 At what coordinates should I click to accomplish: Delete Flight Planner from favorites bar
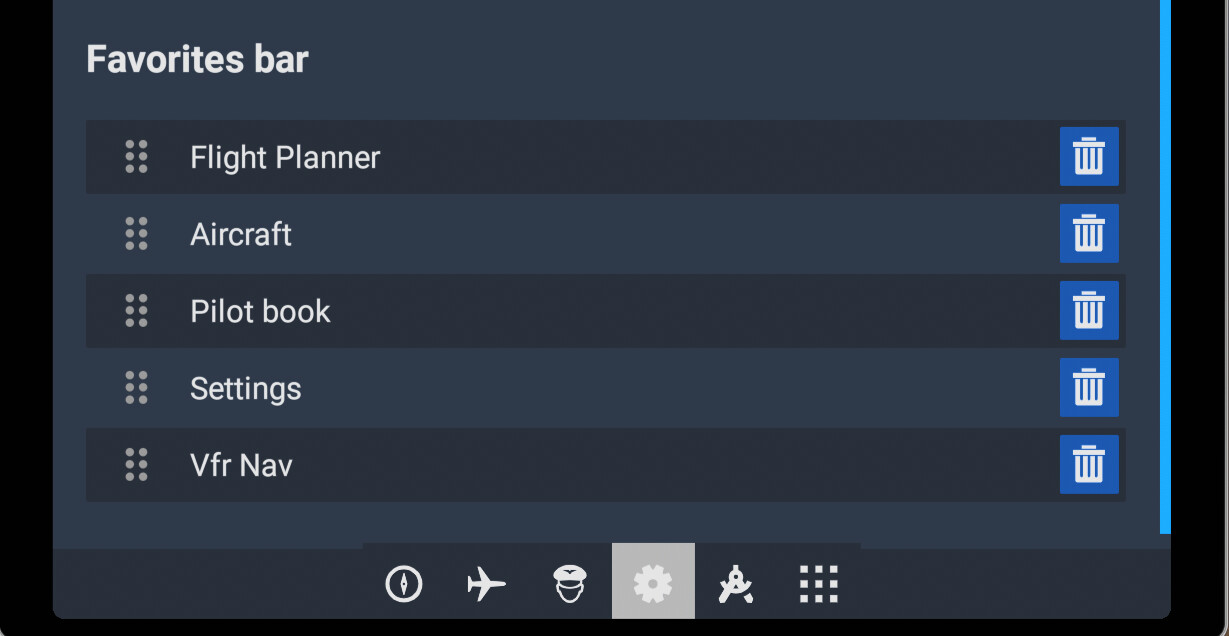click(1089, 157)
